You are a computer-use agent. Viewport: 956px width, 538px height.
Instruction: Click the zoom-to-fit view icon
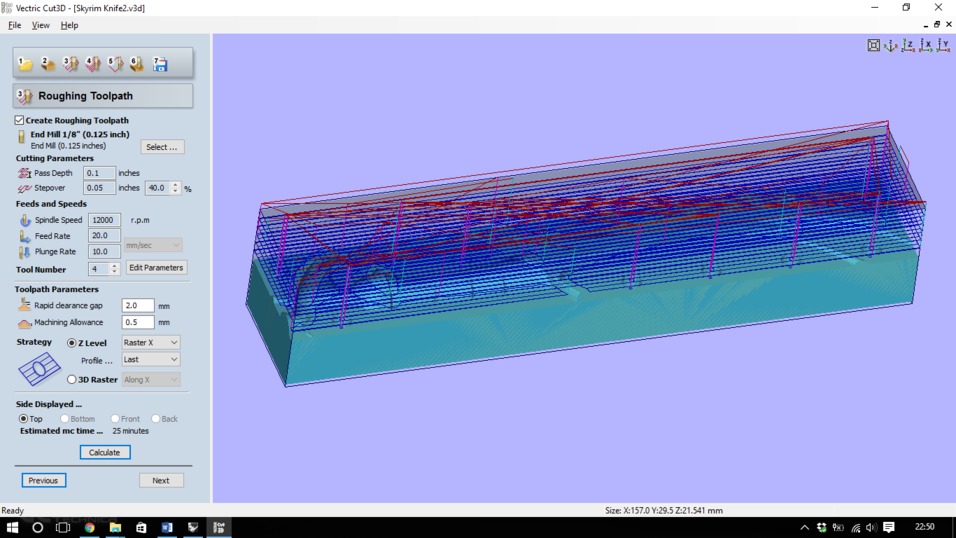tap(874, 45)
